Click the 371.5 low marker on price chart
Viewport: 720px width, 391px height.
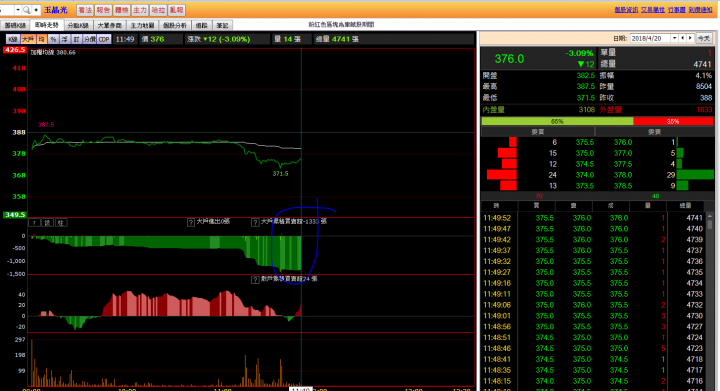tap(280, 174)
